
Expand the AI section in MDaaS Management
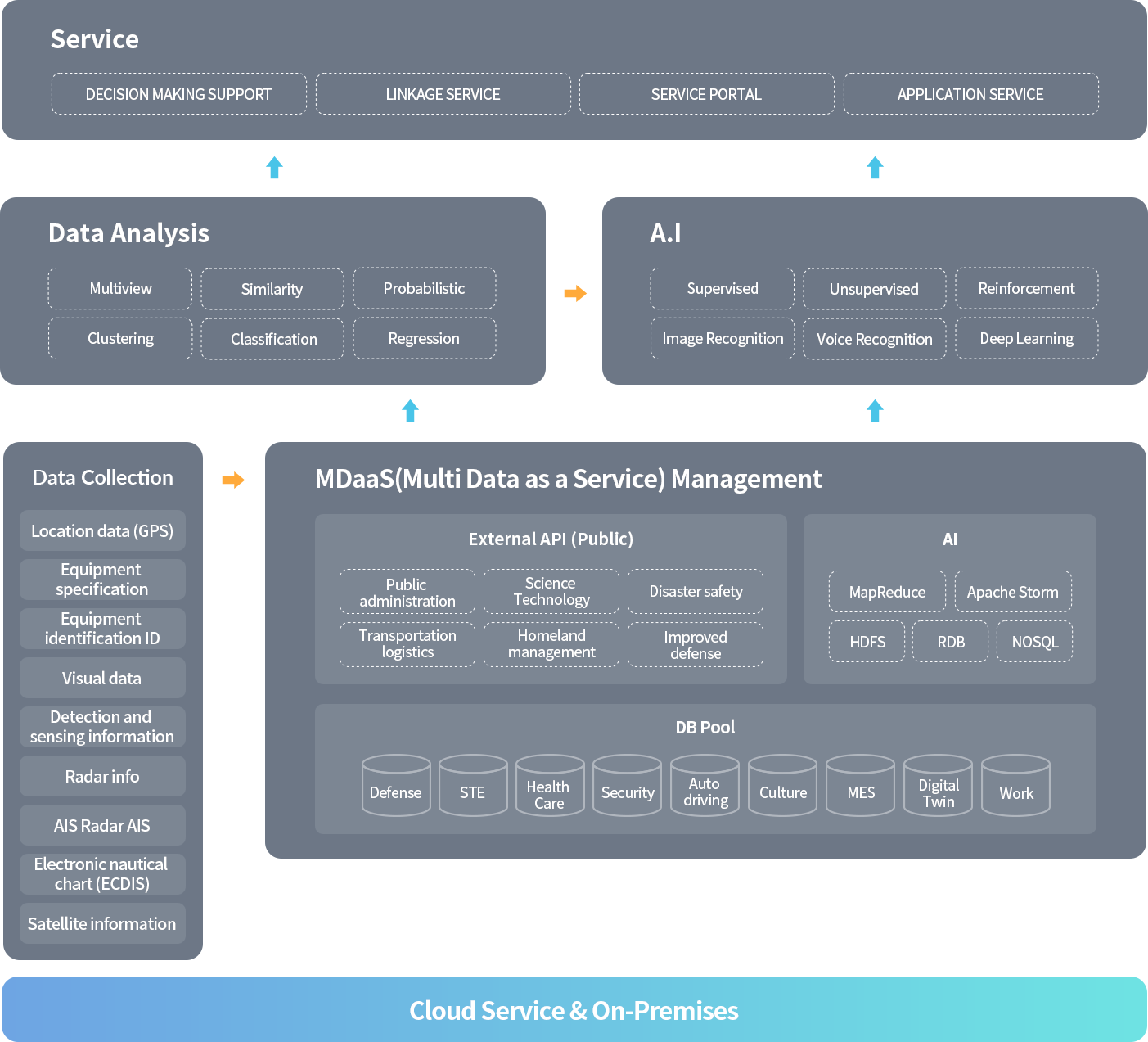click(949, 539)
